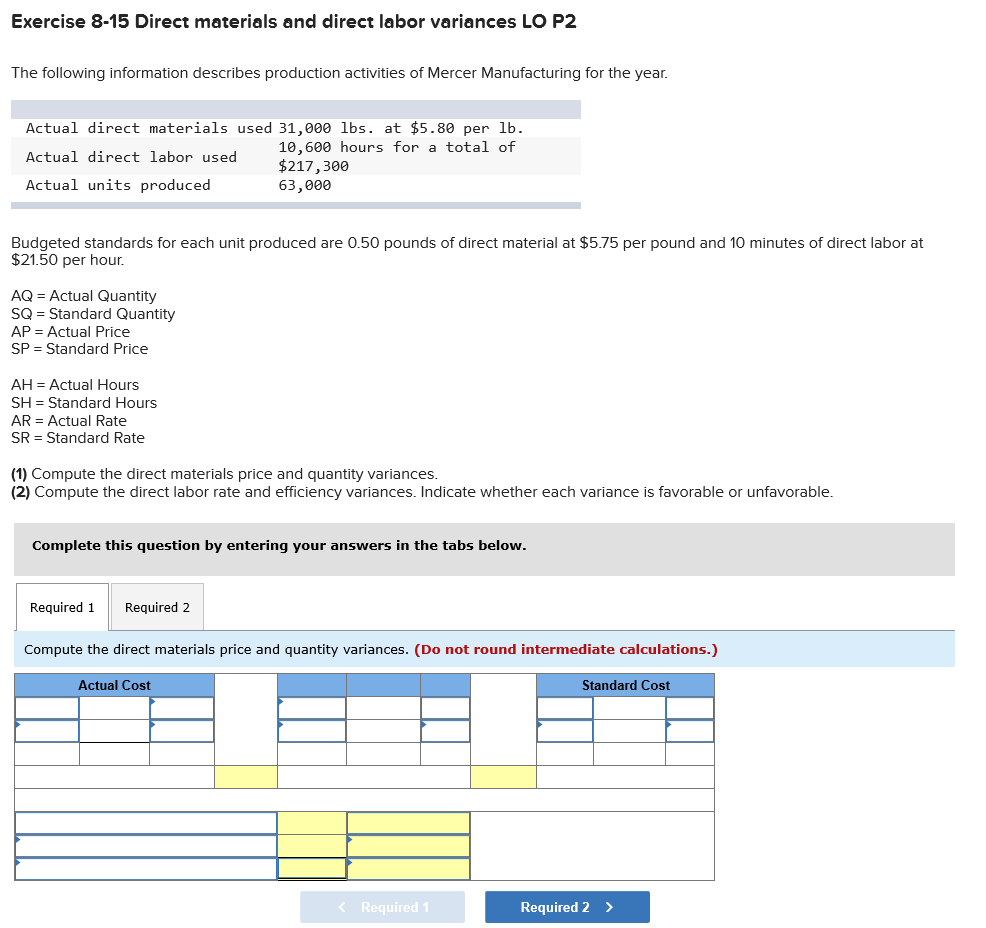Viewport: 986px width, 928px height.
Task: Click the 'Budgeted standards for each unit' paragraph
Action: point(467,251)
